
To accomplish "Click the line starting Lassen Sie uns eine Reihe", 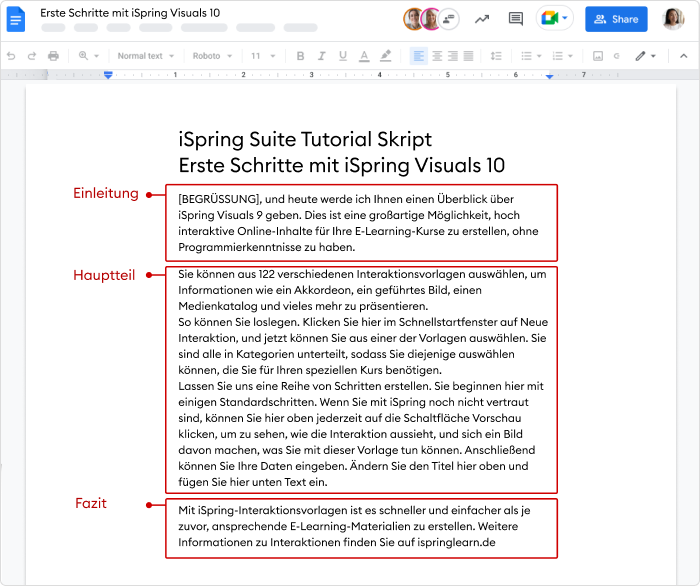I will pos(361,386).
